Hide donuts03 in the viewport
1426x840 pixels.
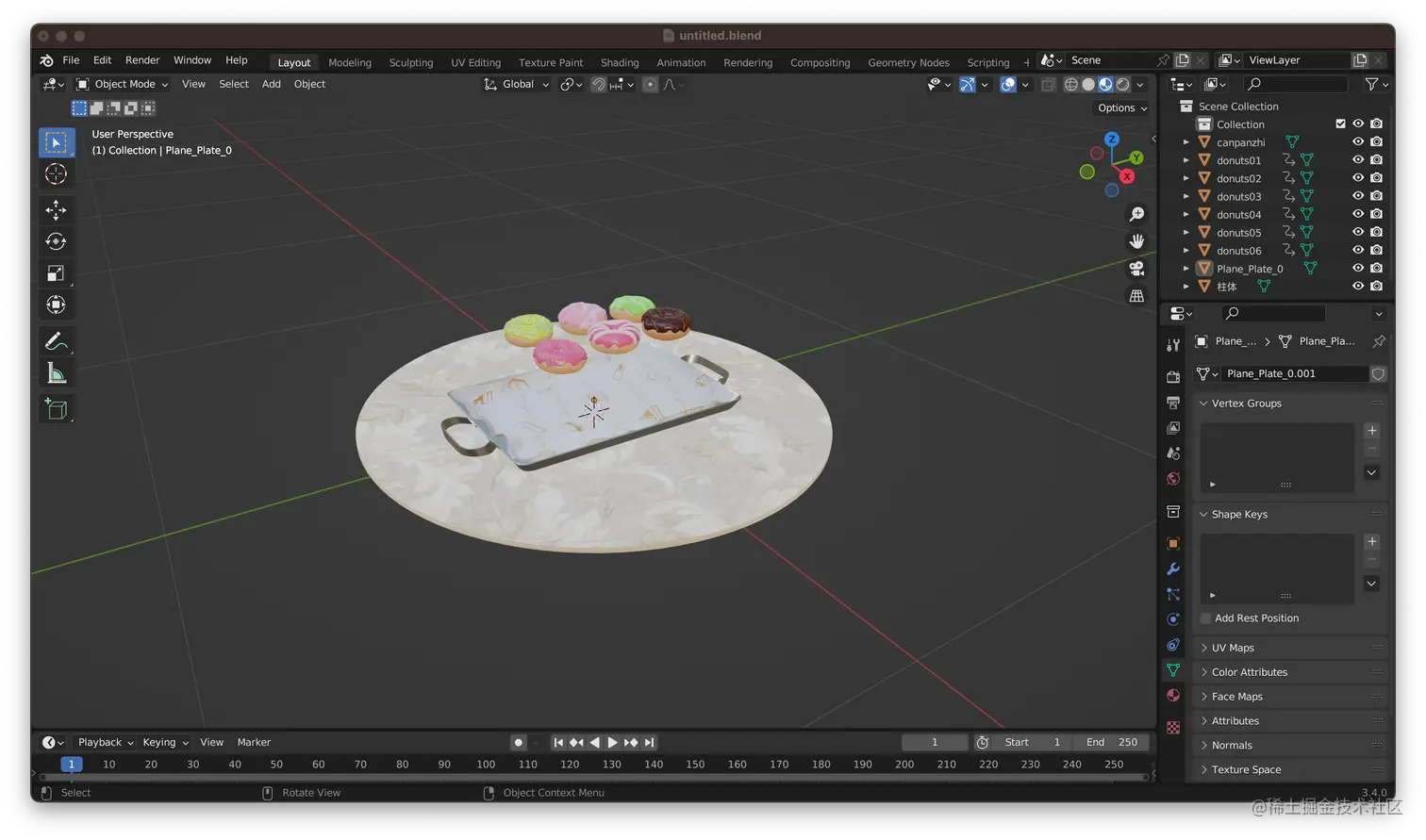pyautogui.click(x=1358, y=196)
